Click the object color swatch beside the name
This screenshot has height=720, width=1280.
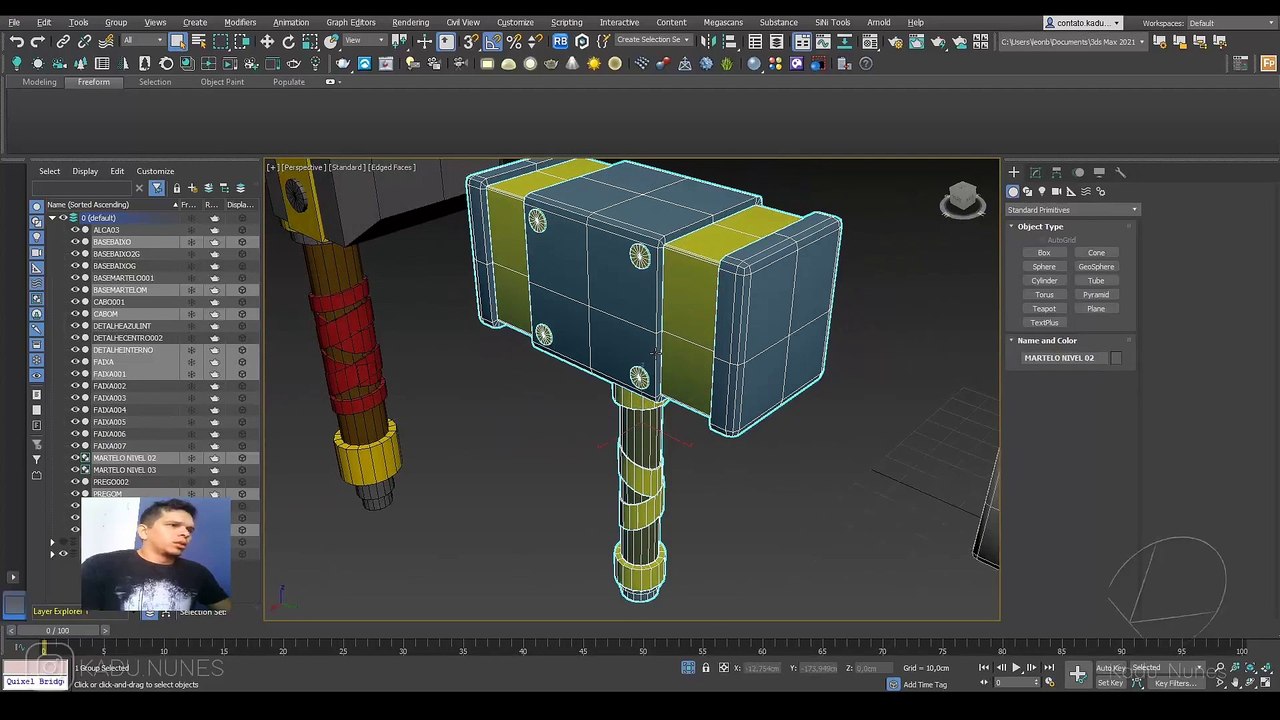point(1116,358)
